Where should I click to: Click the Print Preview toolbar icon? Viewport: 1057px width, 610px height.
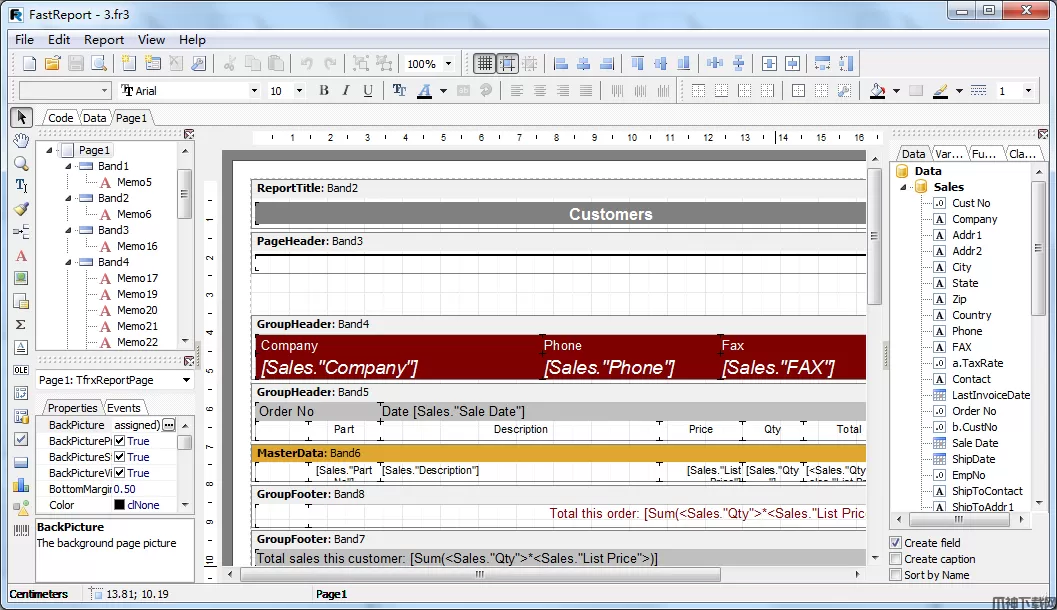pos(100,64)
